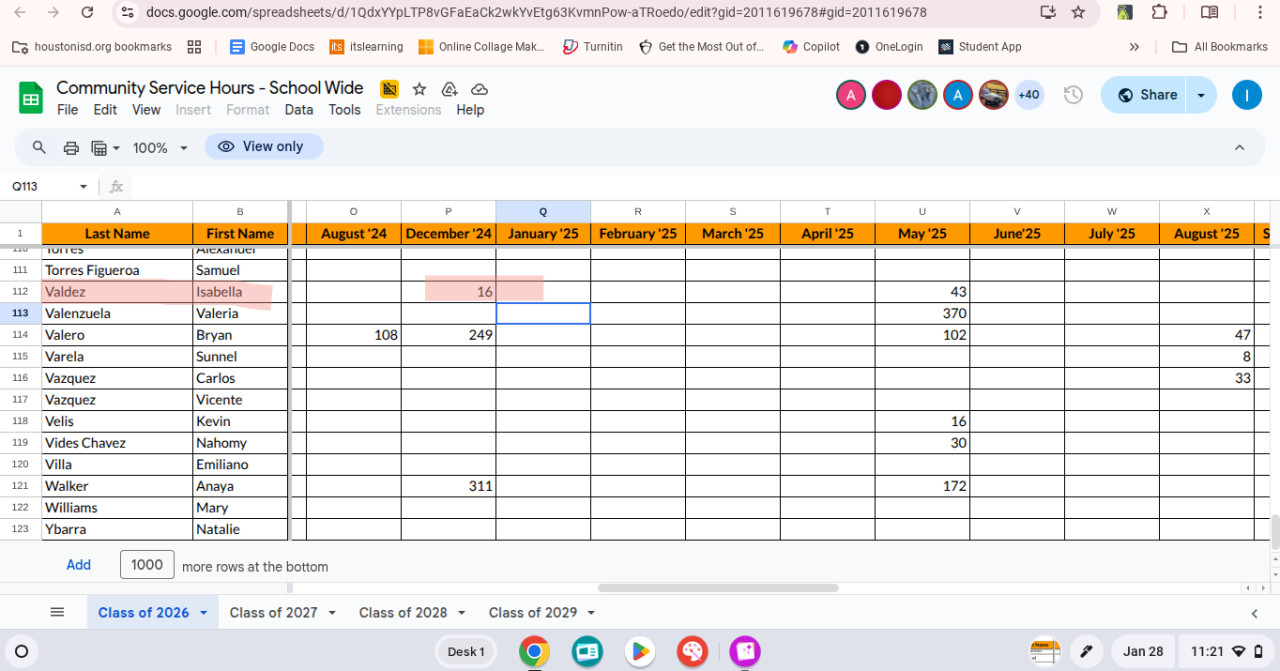Screen dimensions: 1280x671
Task: Open Desk 1 button on the shelf
Action: [466, 652]
